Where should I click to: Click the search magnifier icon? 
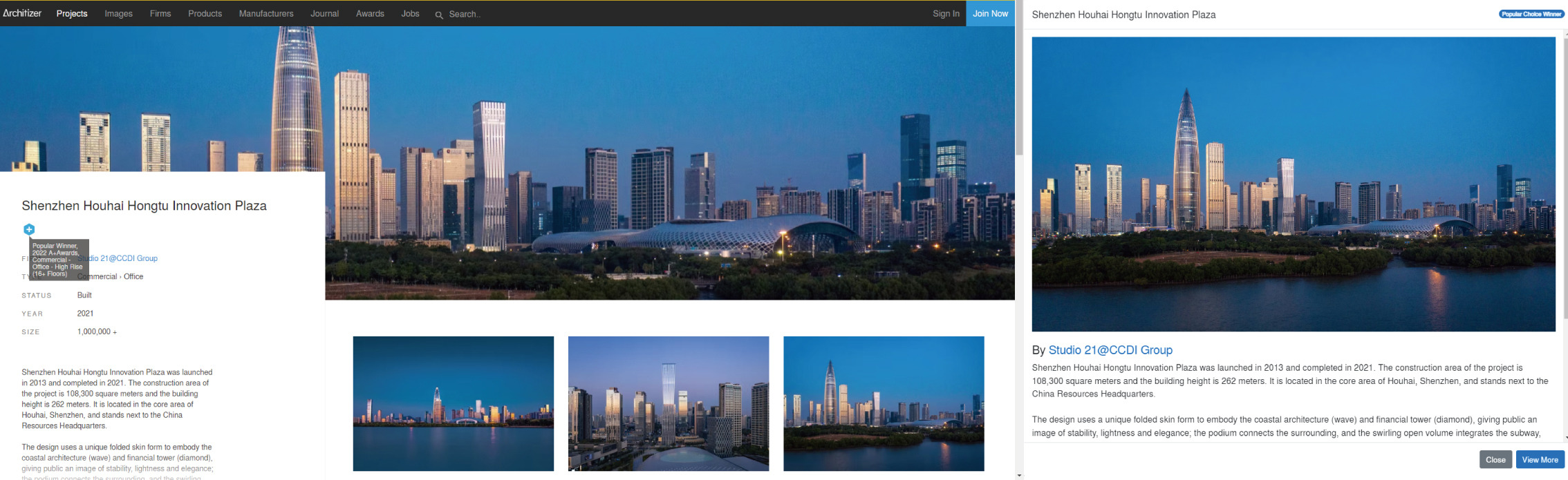pyautogui.click(x=439, y=15)
